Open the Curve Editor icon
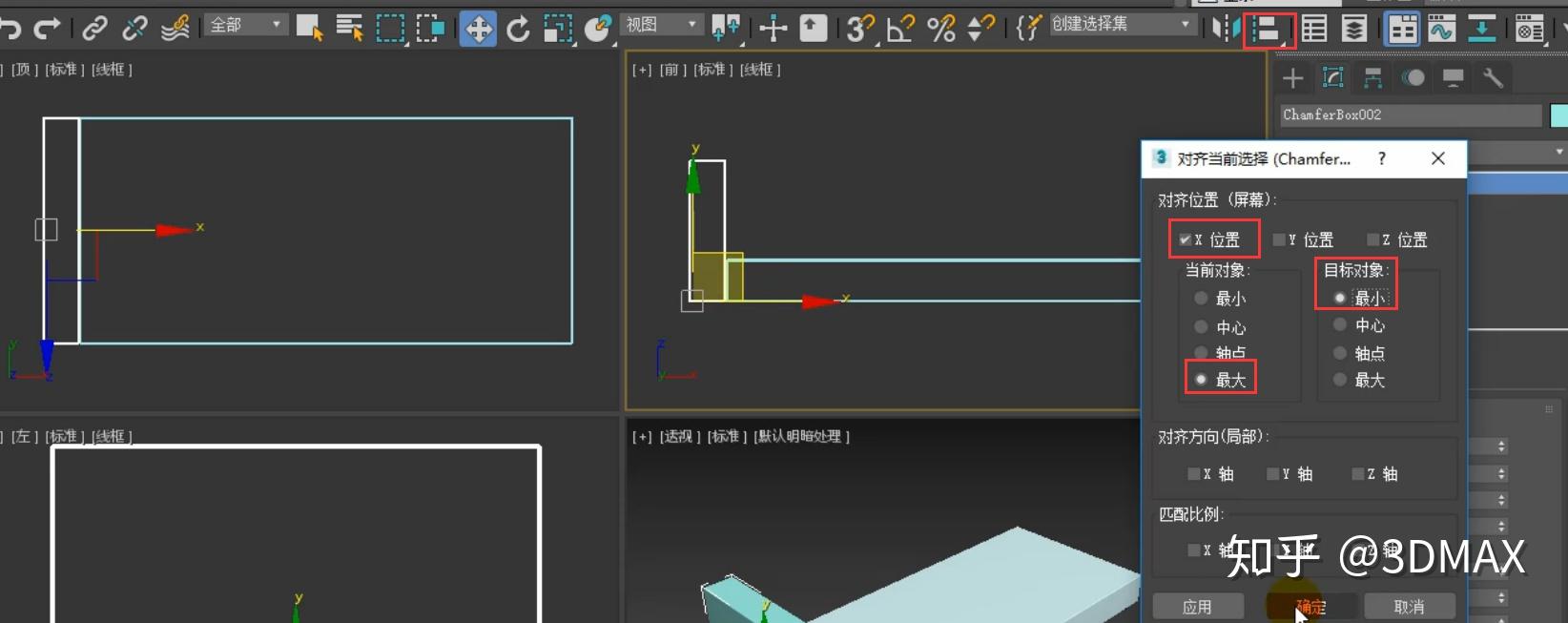1568x623 pixels. tap(1441, 29)
